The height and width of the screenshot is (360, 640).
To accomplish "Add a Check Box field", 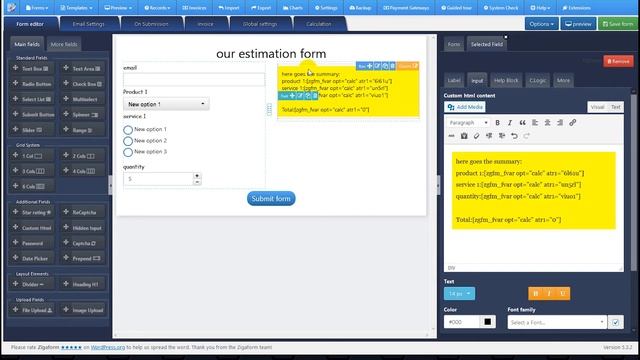I will 83,84.
